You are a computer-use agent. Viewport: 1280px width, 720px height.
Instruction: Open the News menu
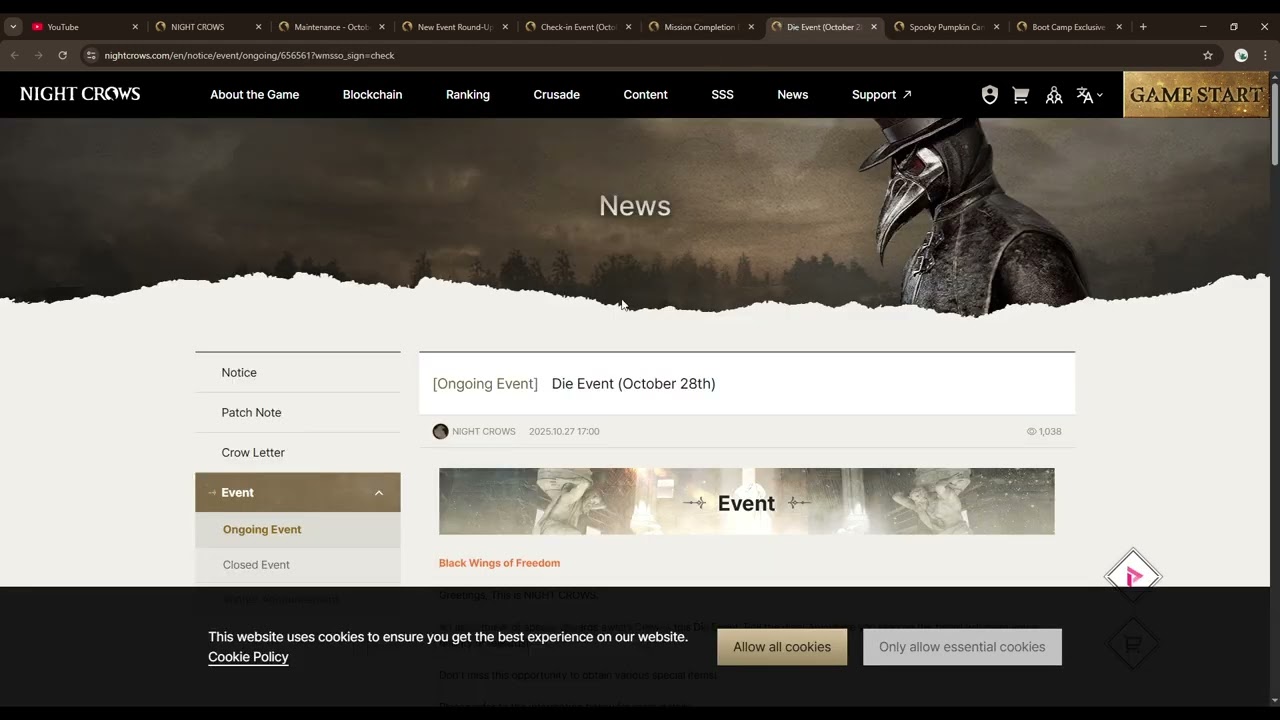(792, 94)
